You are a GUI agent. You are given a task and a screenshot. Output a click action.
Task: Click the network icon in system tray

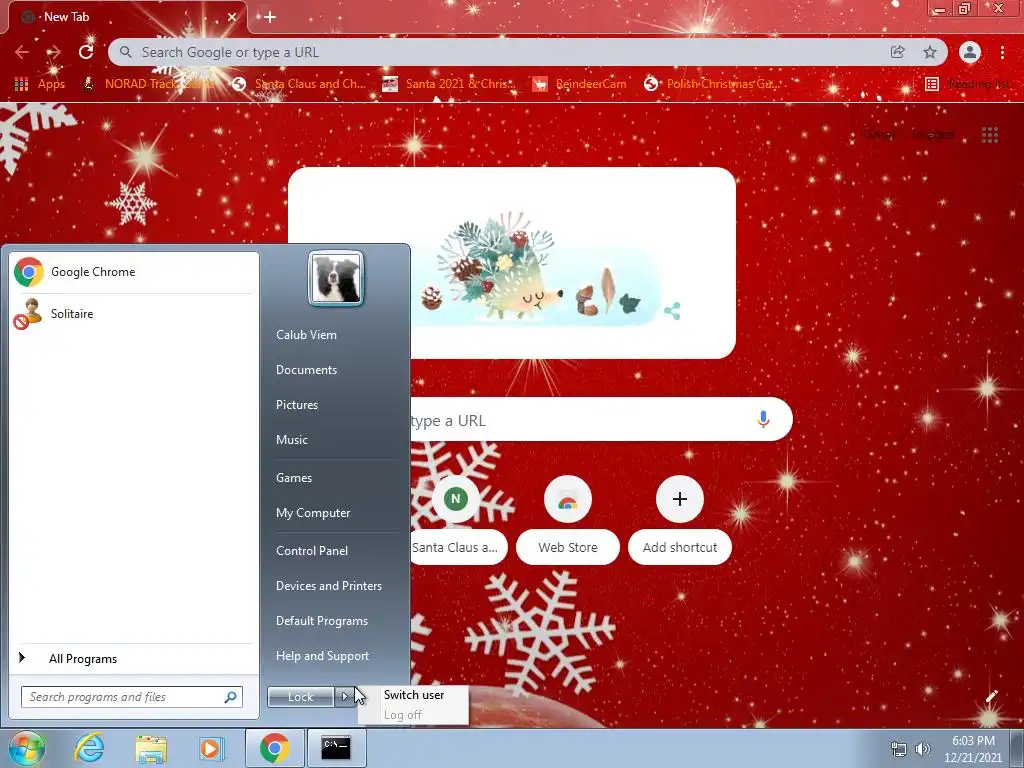pyautogui.click(x=899, y=748)
